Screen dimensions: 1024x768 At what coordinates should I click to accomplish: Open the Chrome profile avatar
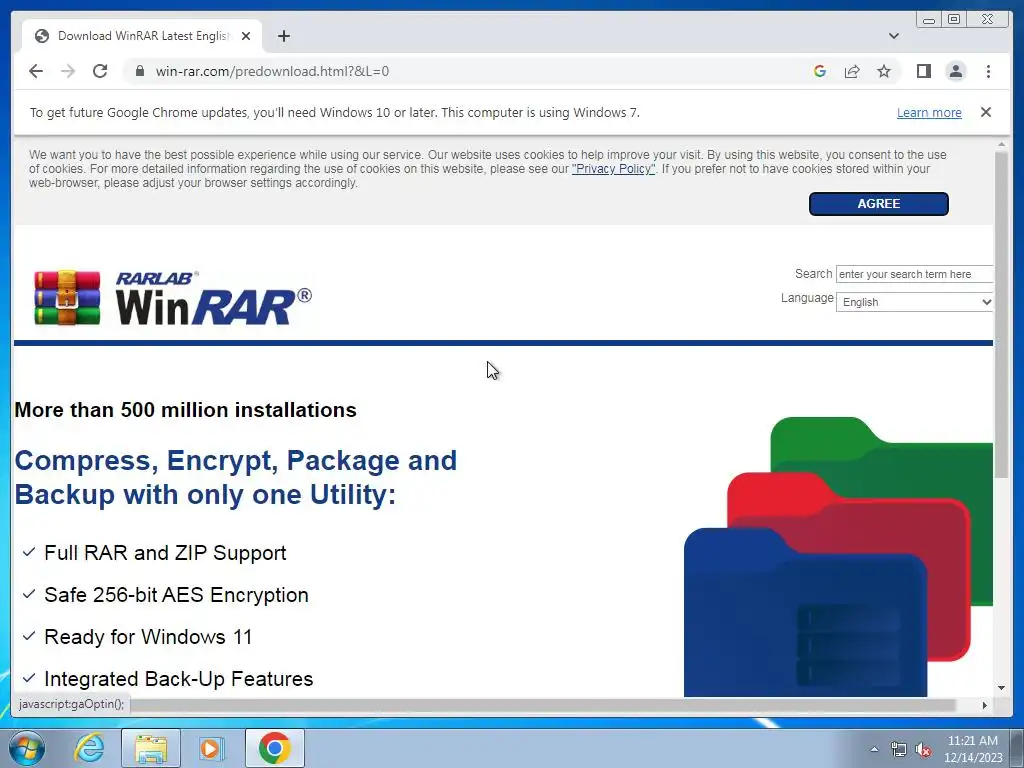coord(955,71)
